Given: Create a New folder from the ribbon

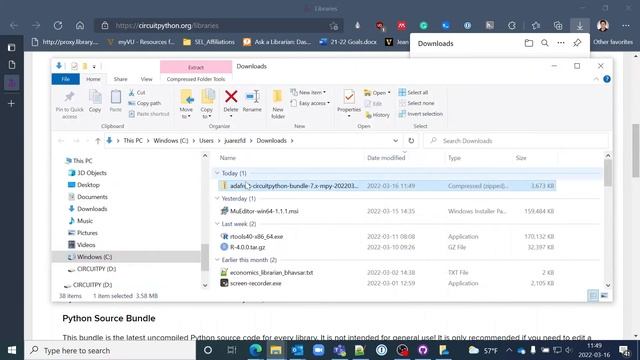Looking at the screenshot, I should point(278,104).
